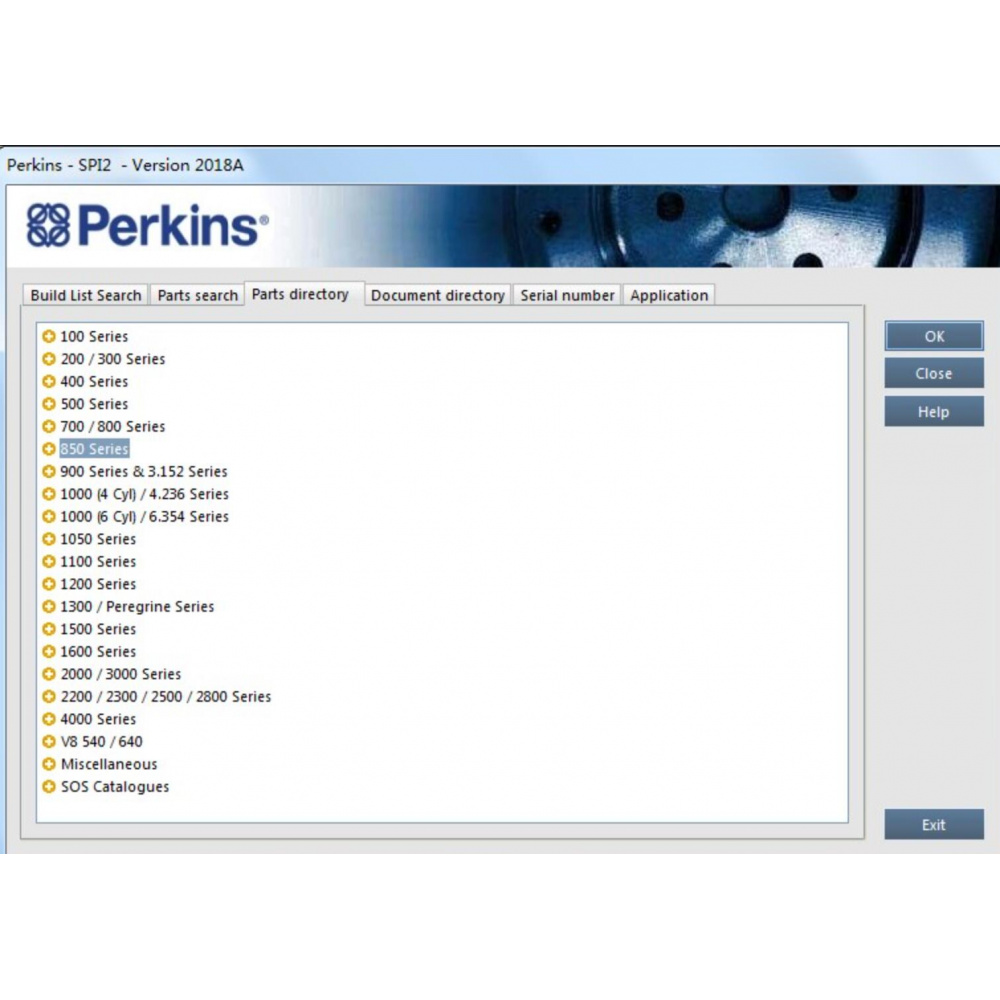Click plus icon beside 2000 / 3000 Series
1000x1000 pixels.
click(x=48, y=674)
